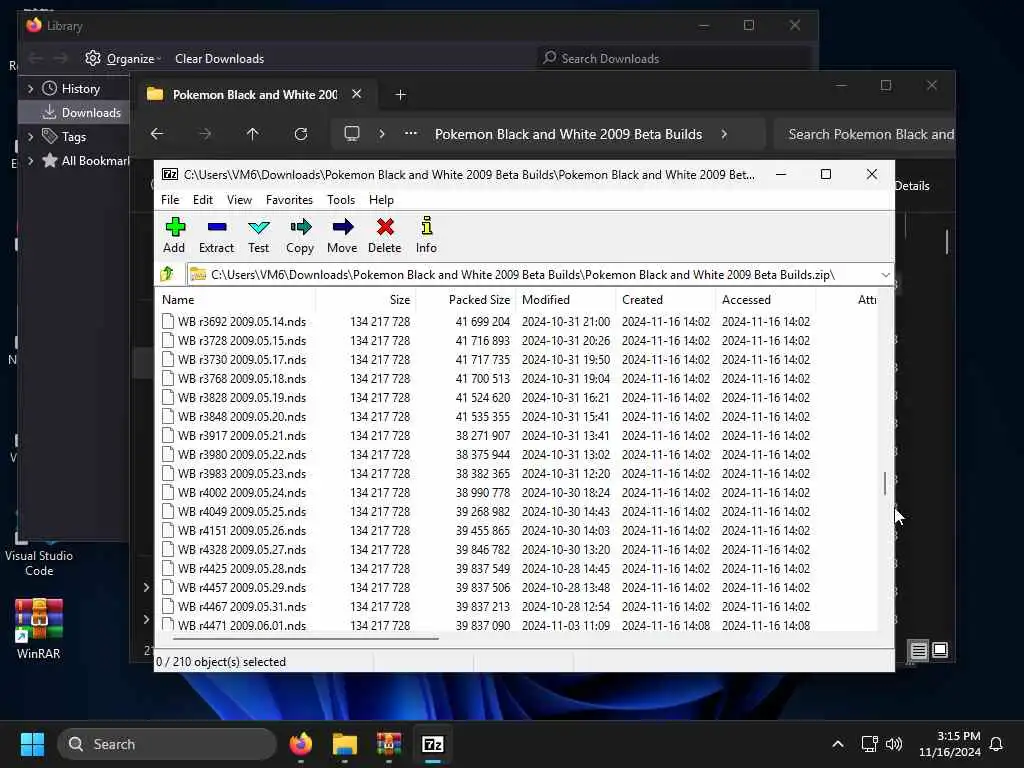Screen dimensions: 1024x768
Task: Go up a folder in File Explorer
Action: [252, 134]
